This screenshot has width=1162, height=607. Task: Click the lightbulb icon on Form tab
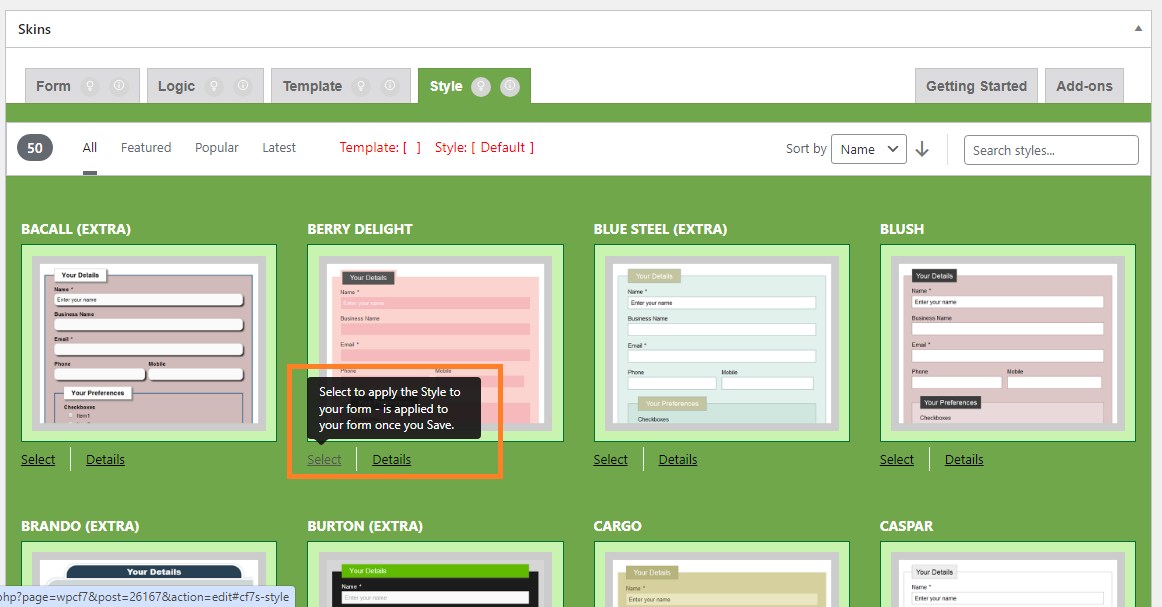click(x=89, y=86)
